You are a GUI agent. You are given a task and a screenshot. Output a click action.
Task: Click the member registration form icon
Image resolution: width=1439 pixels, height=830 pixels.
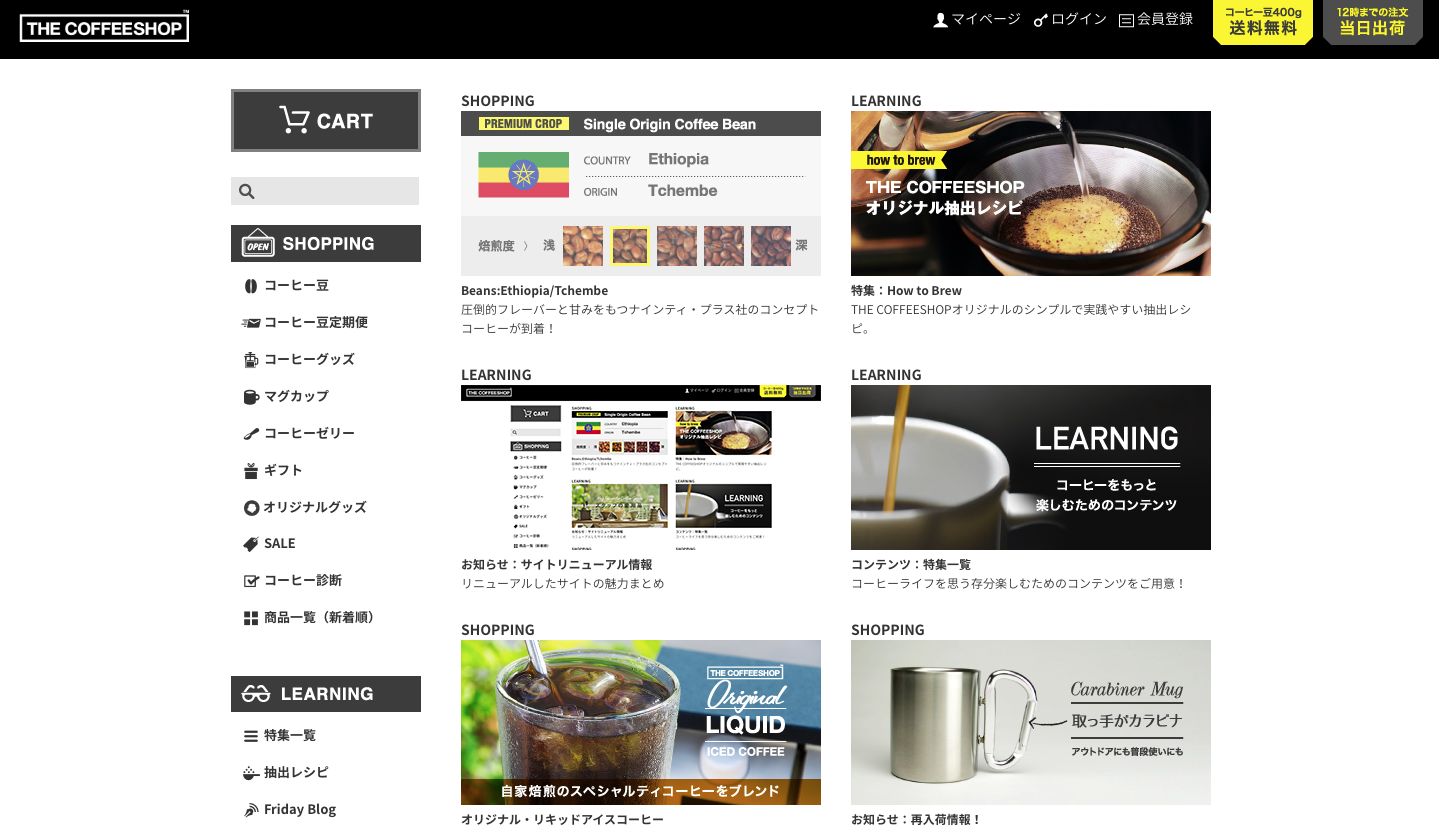(x=1126, y=20)
